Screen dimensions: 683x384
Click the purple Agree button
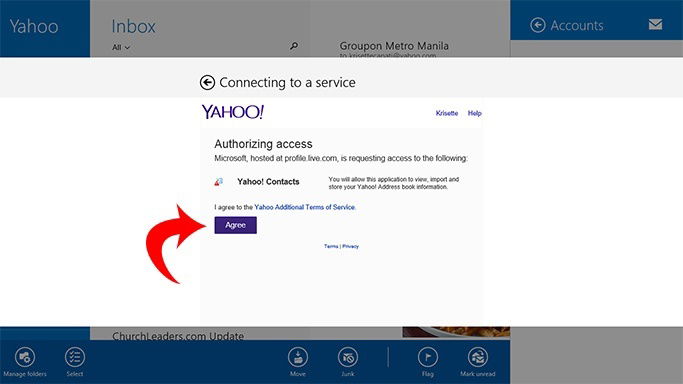[235, 225]
